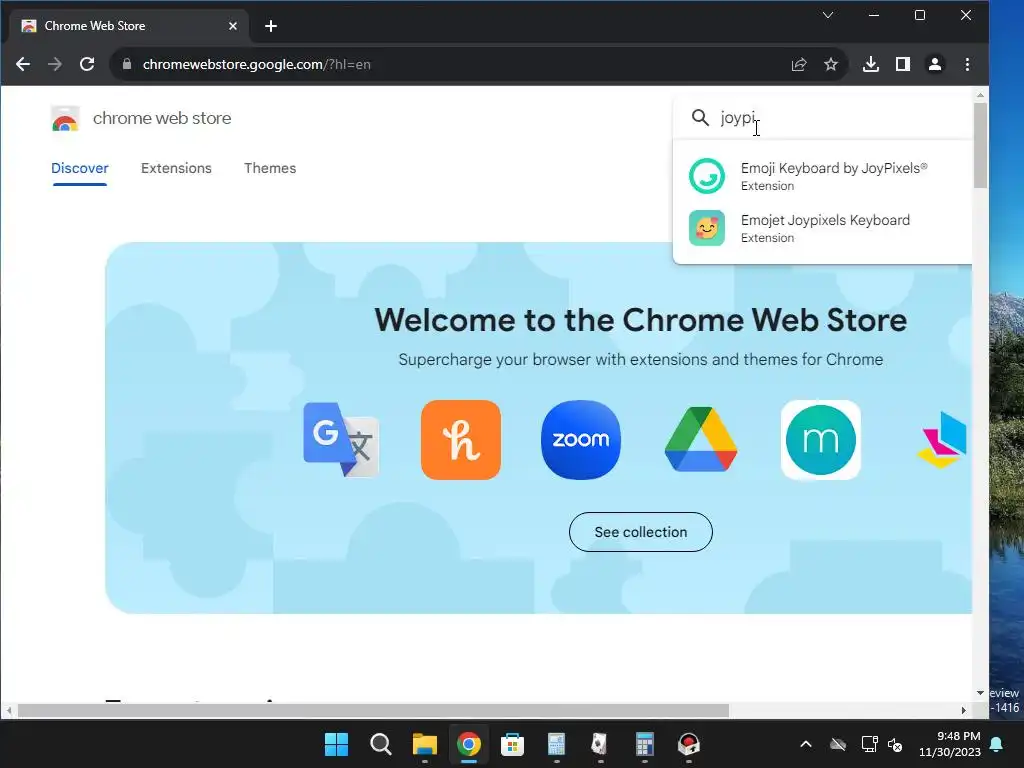Click the search magnifier icon in store
The width and height of the screenshot is (1024, 768).
pos(700,118)
